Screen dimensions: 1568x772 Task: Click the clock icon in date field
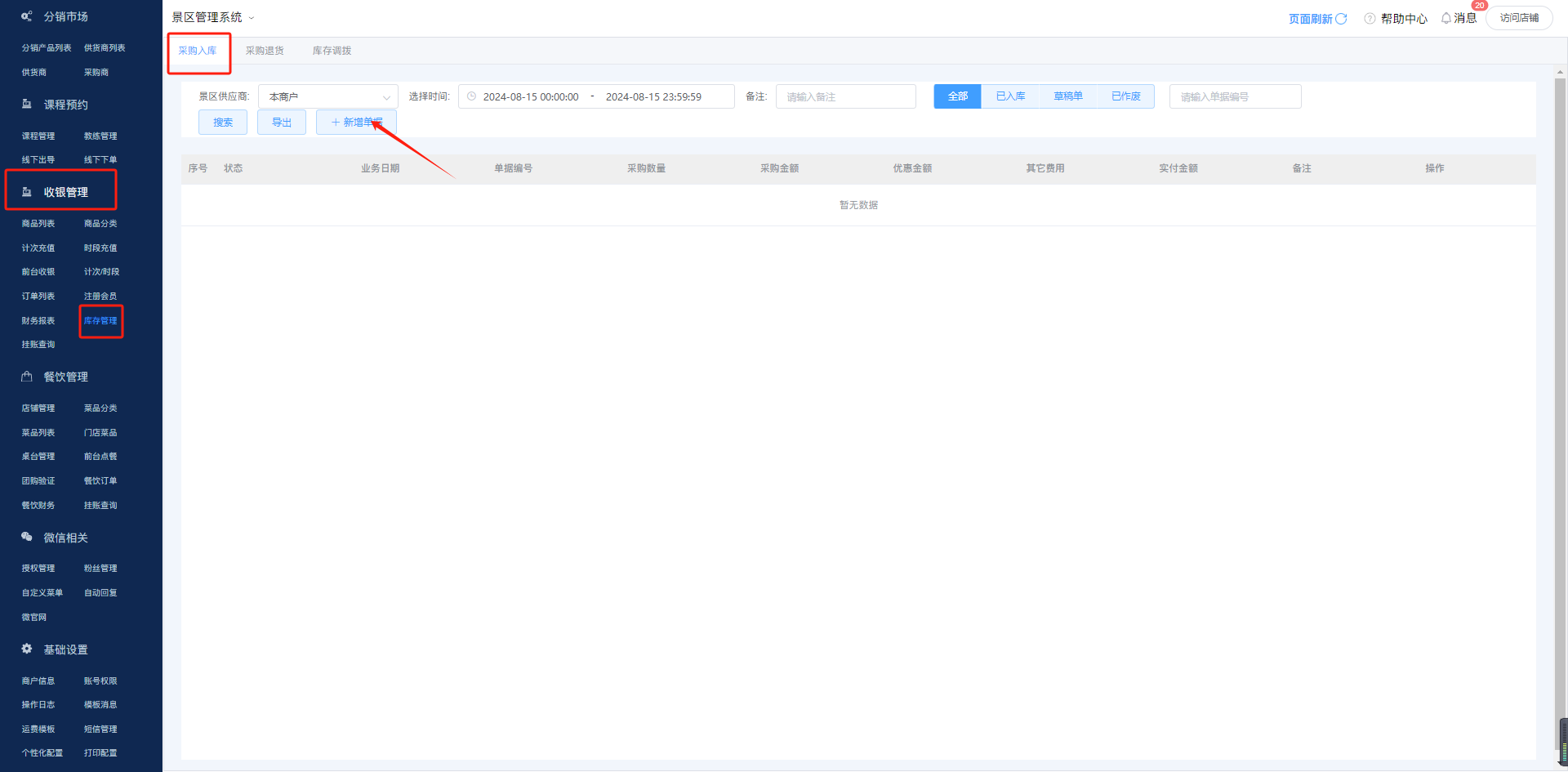click(471, 96)
